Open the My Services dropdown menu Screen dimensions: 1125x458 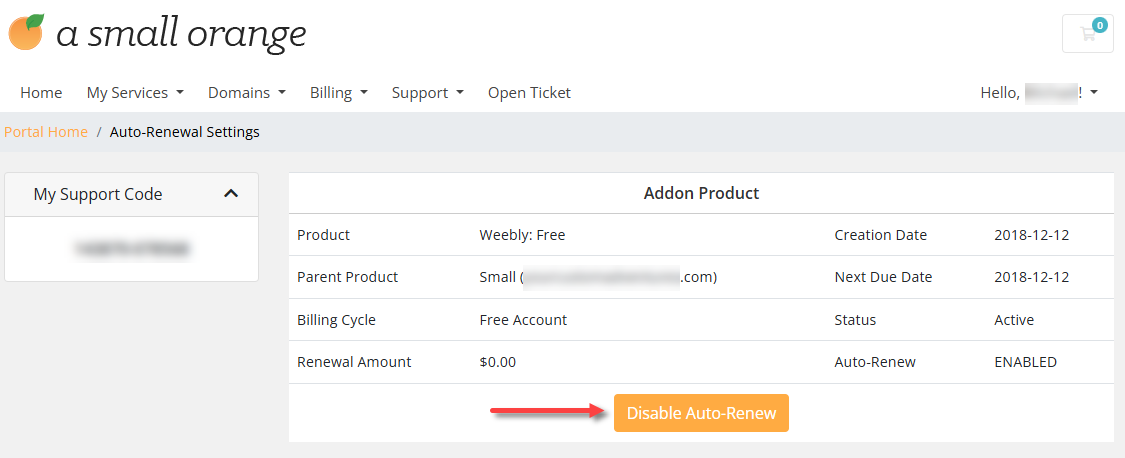[136, 93]
